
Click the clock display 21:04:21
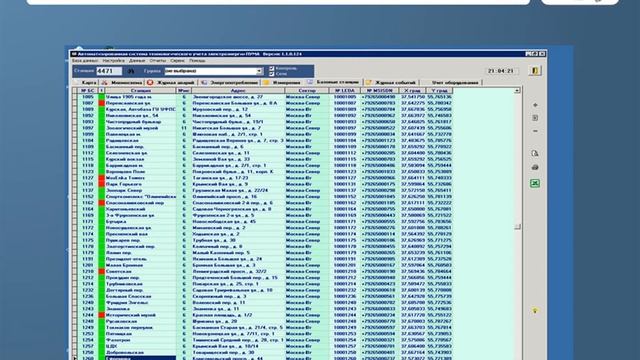pyautogui.click(x=501, y=71)
